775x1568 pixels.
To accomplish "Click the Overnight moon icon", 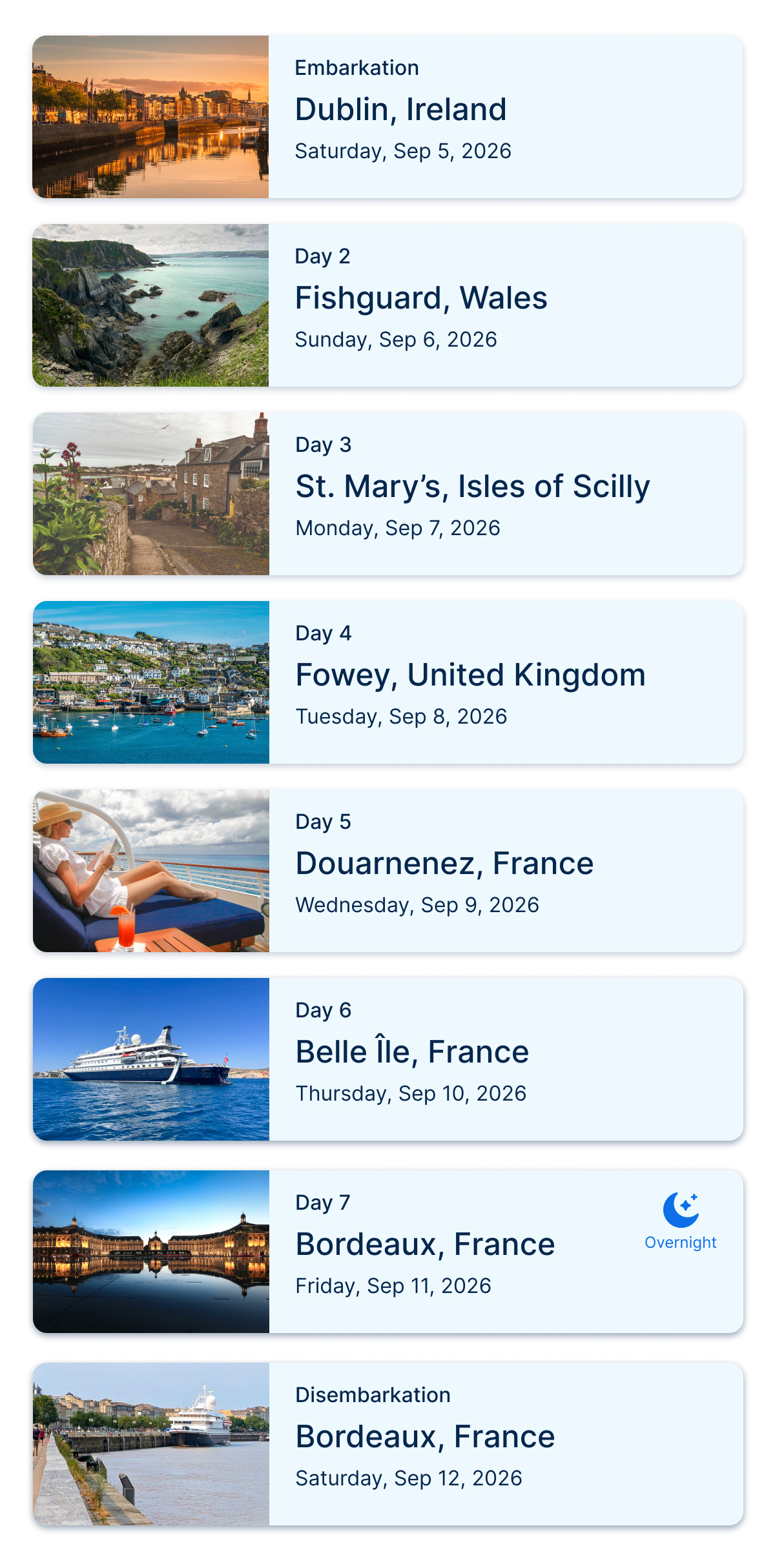I will [x=681, y=1209].
